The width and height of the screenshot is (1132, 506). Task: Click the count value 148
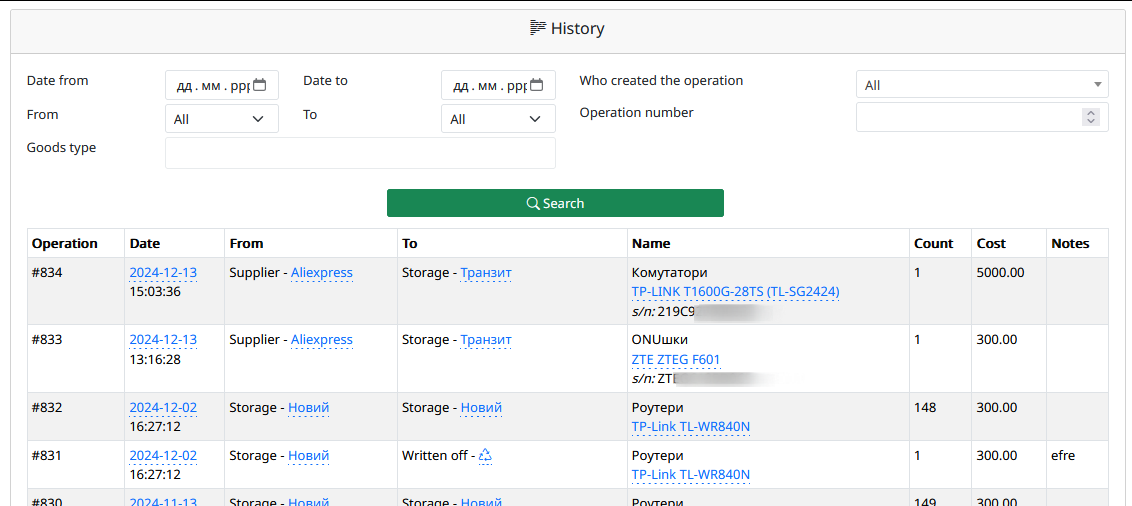pyautogui.click(x=925, y=408)
